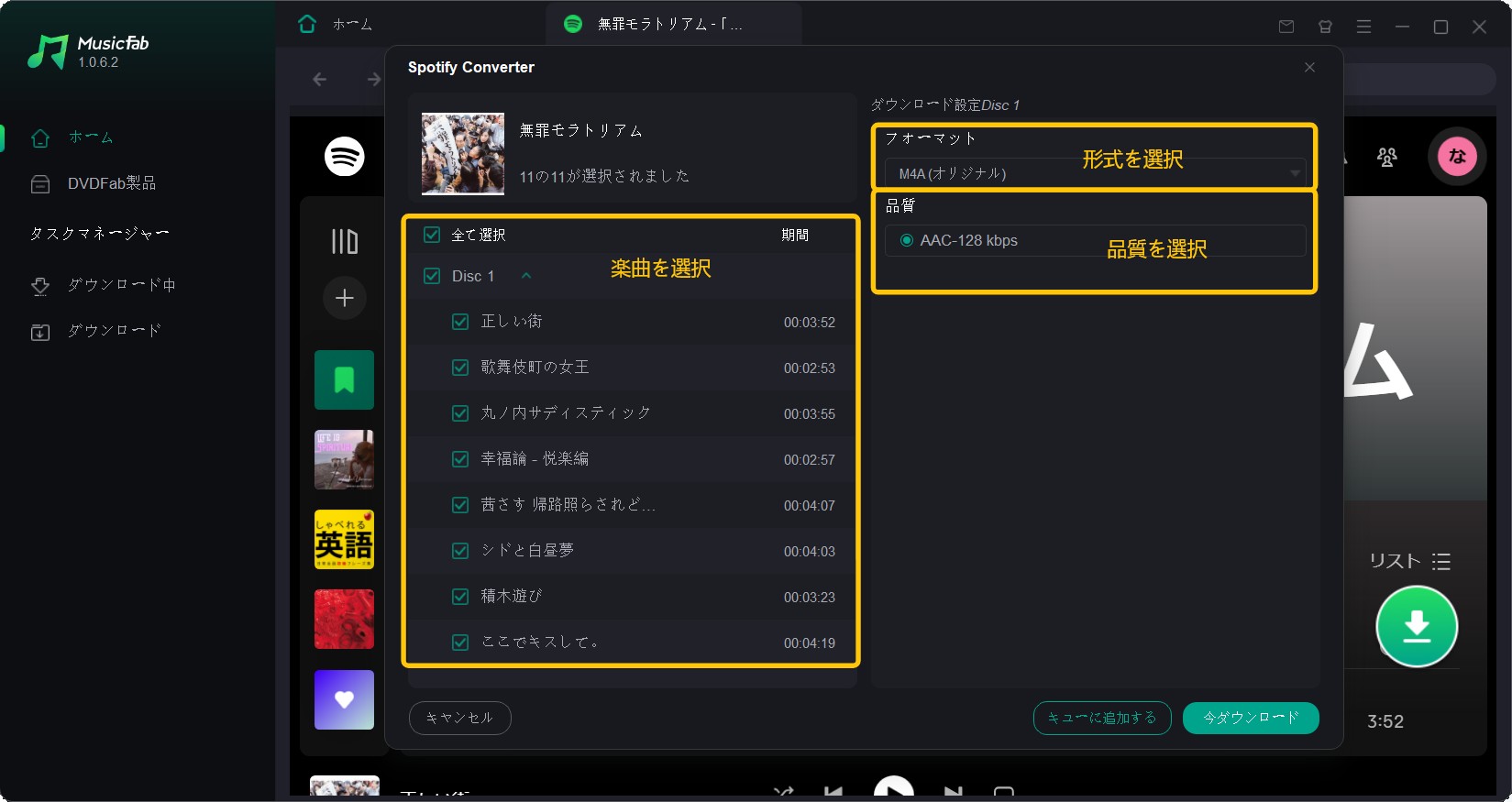Click the MusicFab logo
The width and height of the screenshot is (1512, 802).
(x=88, y=51)
